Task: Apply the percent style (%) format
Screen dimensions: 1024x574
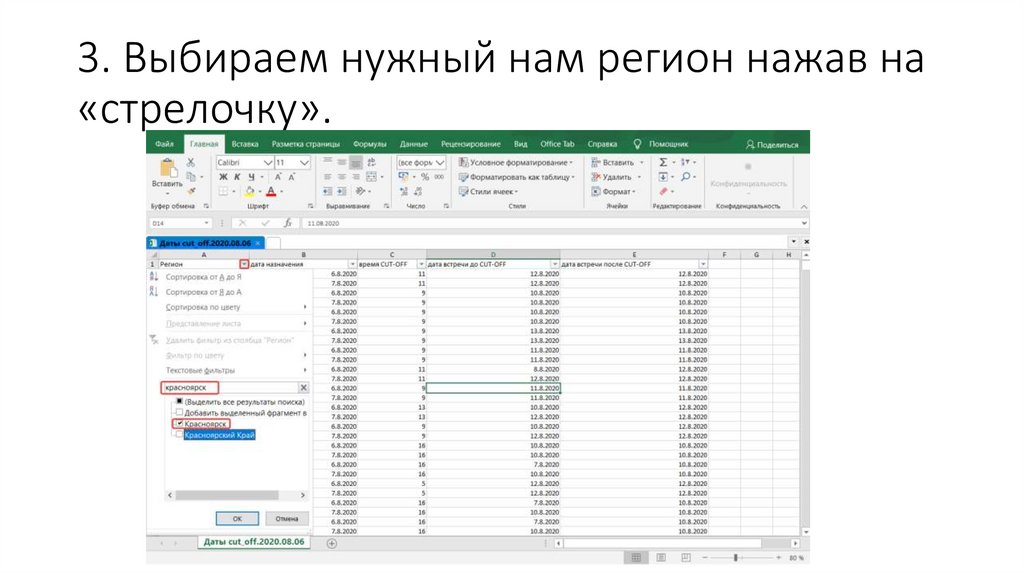Action: (425, 177)
